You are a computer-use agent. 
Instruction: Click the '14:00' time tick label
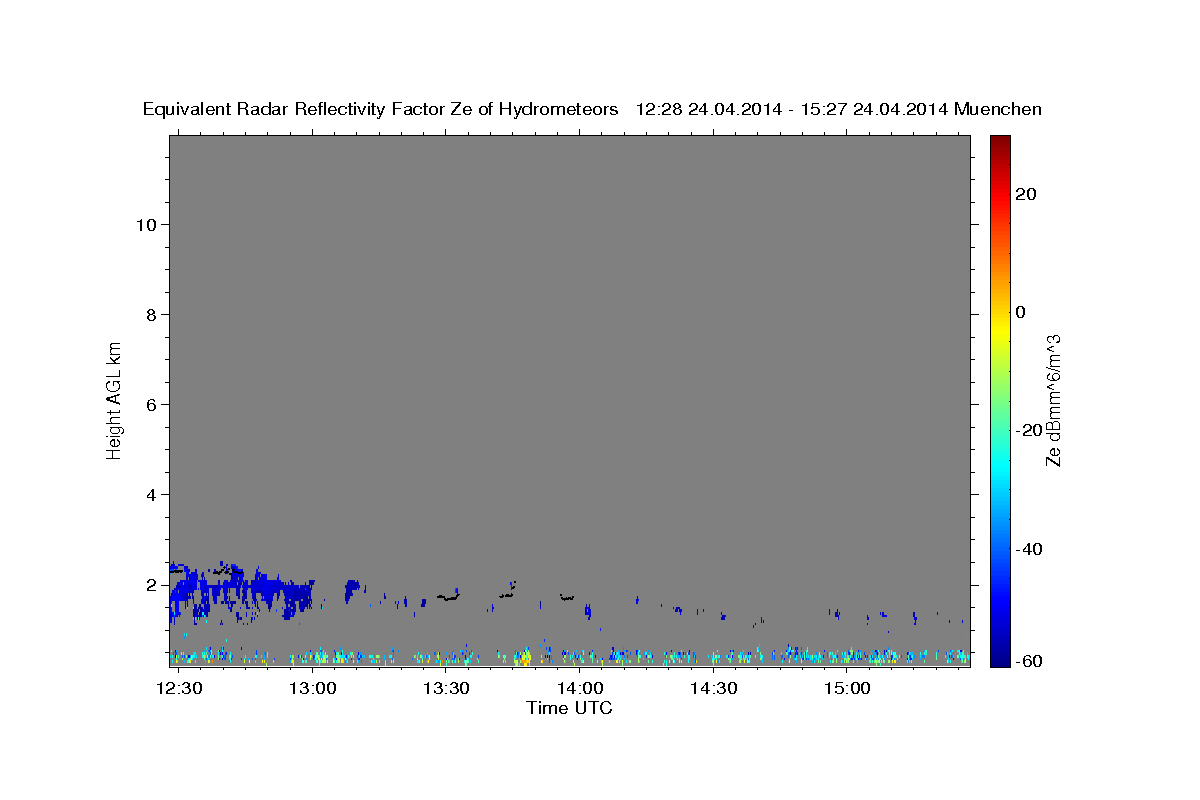(x=580, y=689)
